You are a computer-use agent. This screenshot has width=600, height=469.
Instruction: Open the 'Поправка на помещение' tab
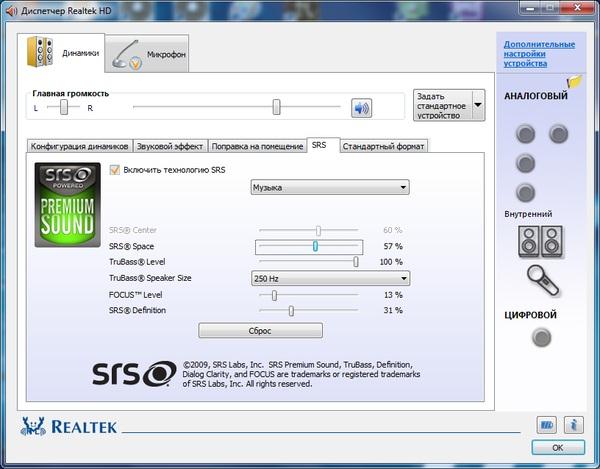click(257, 146)
